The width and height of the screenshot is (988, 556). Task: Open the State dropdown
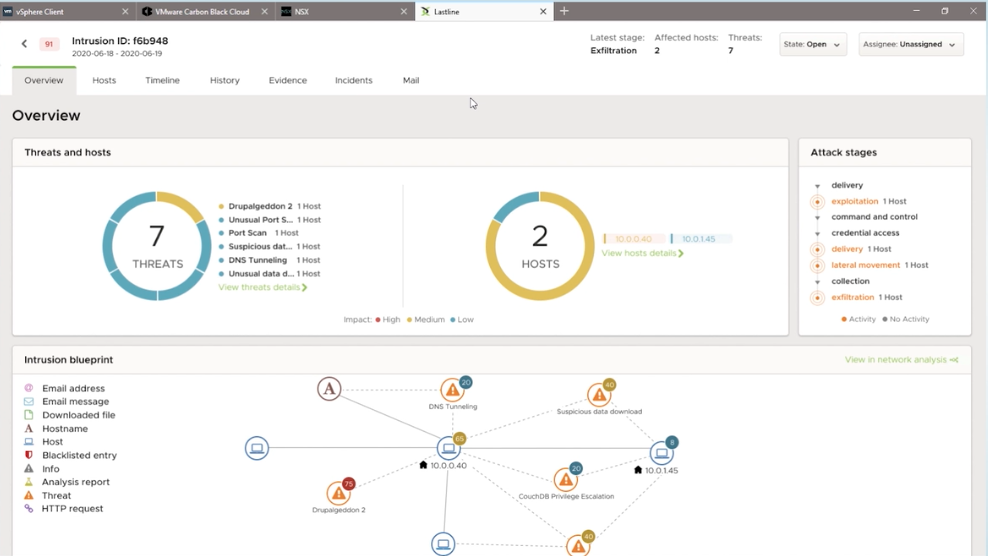812,45
